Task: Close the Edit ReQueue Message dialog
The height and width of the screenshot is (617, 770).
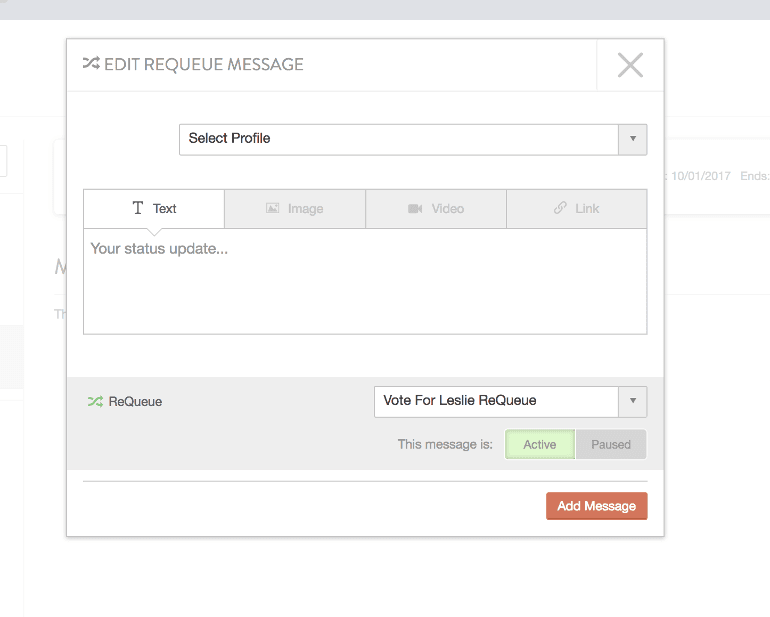Action: [630, 66]
